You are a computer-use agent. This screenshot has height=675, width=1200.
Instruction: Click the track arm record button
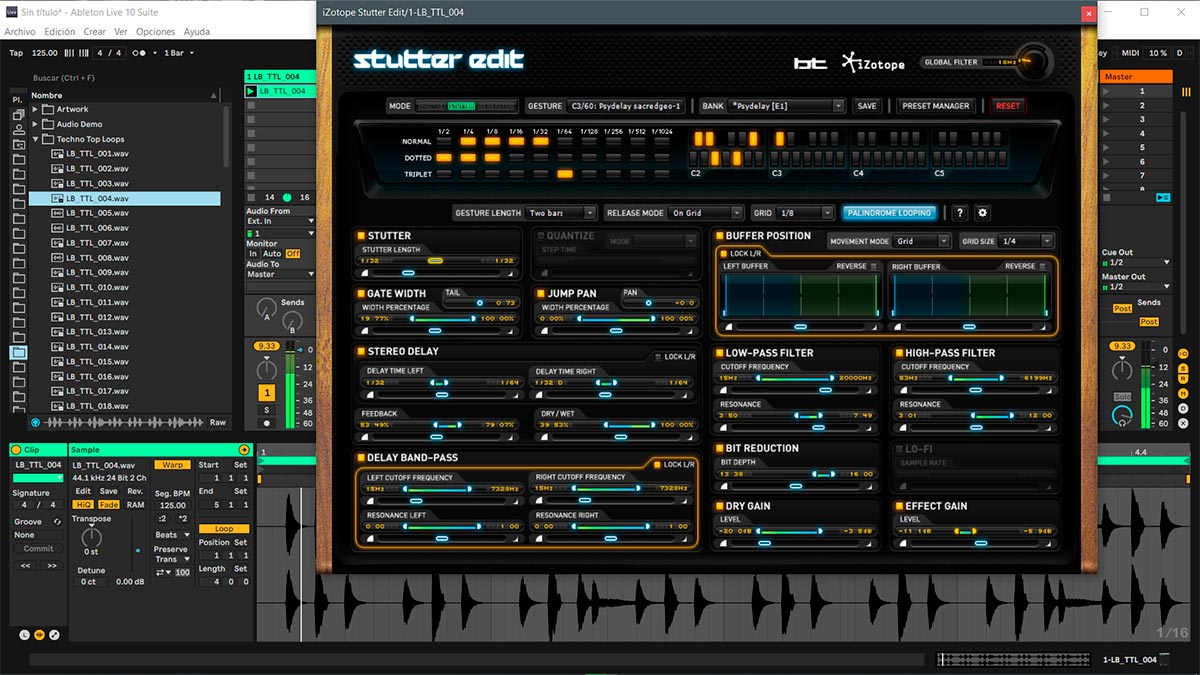point(267,423)
